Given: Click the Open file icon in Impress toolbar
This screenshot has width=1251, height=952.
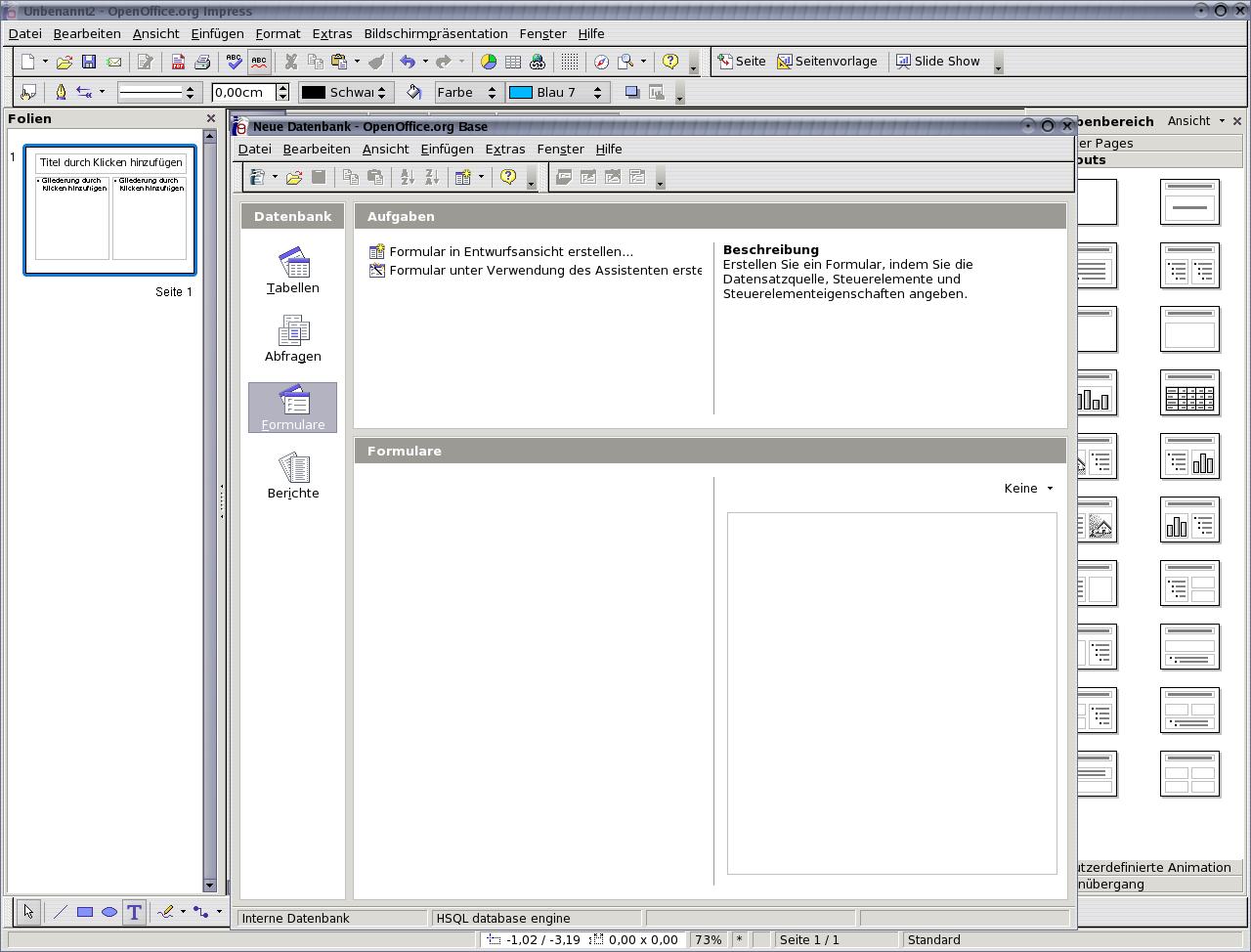Looking at the screenshot, I should pyautogui.click(x=65, y=62).
